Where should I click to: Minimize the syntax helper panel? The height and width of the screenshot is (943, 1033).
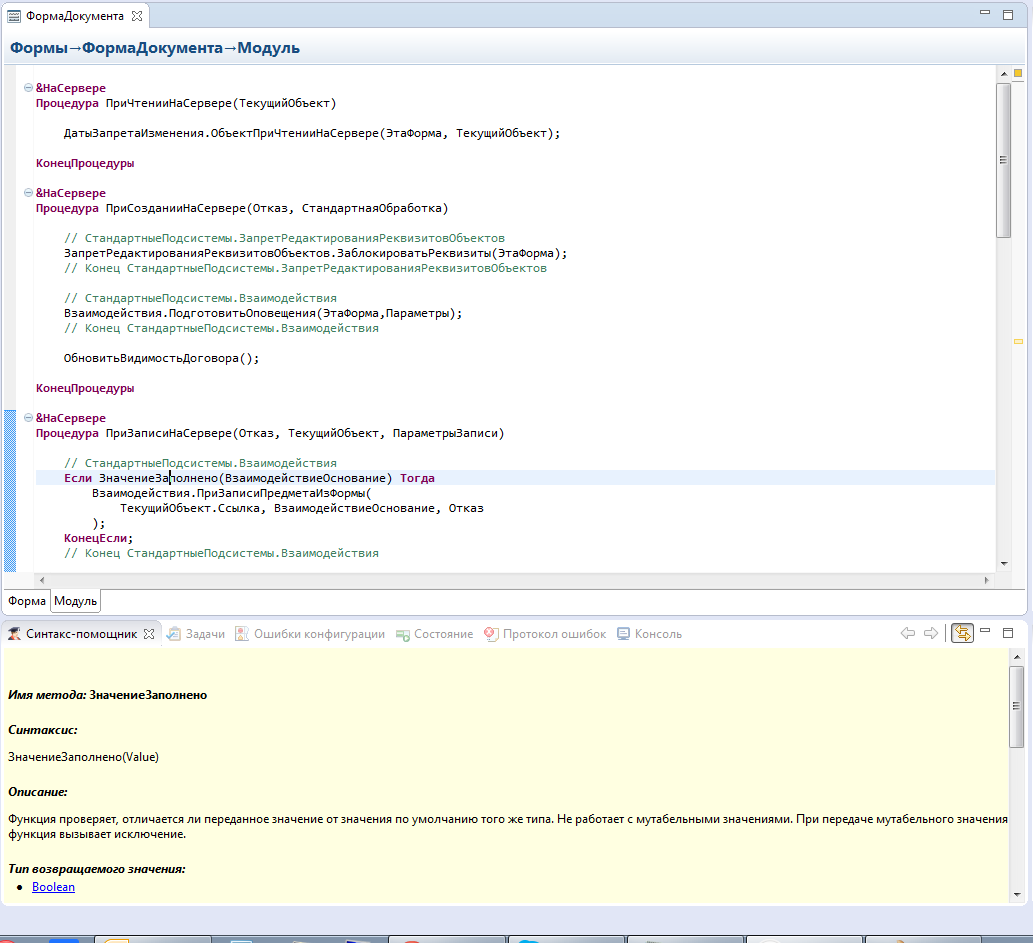point(985,631)
